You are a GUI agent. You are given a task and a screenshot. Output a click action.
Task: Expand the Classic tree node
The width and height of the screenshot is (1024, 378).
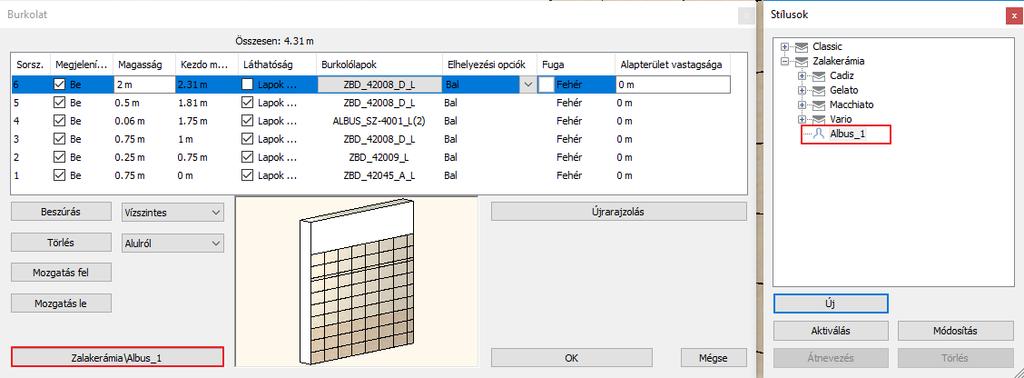point(785,47)
